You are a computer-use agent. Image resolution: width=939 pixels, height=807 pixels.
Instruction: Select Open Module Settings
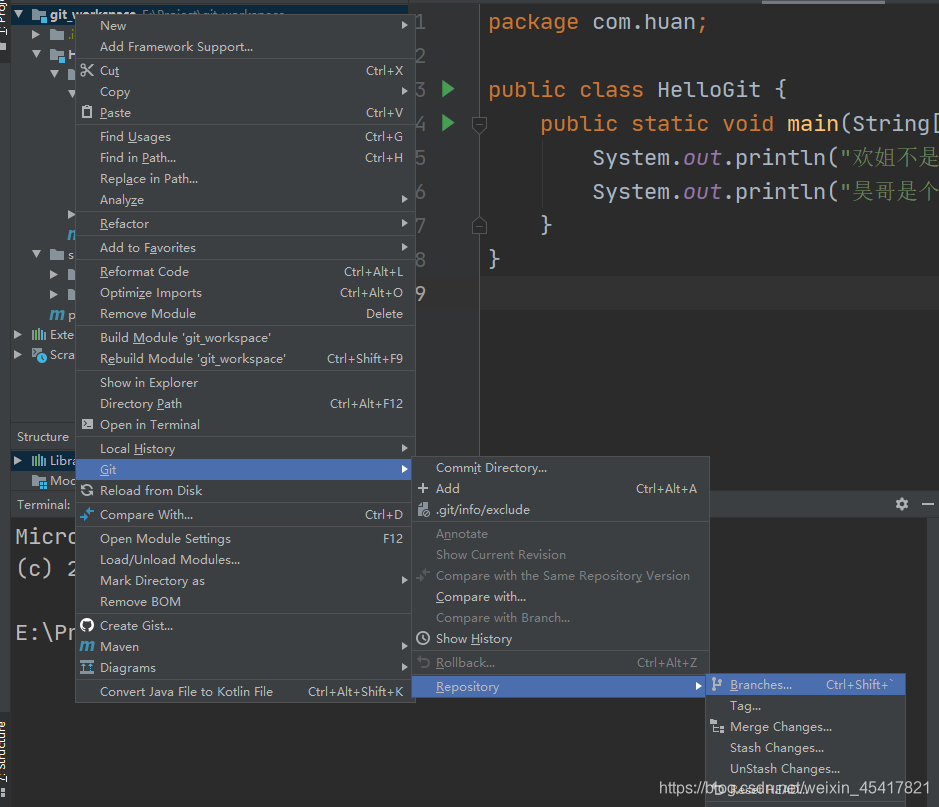[x=246, y=538]
